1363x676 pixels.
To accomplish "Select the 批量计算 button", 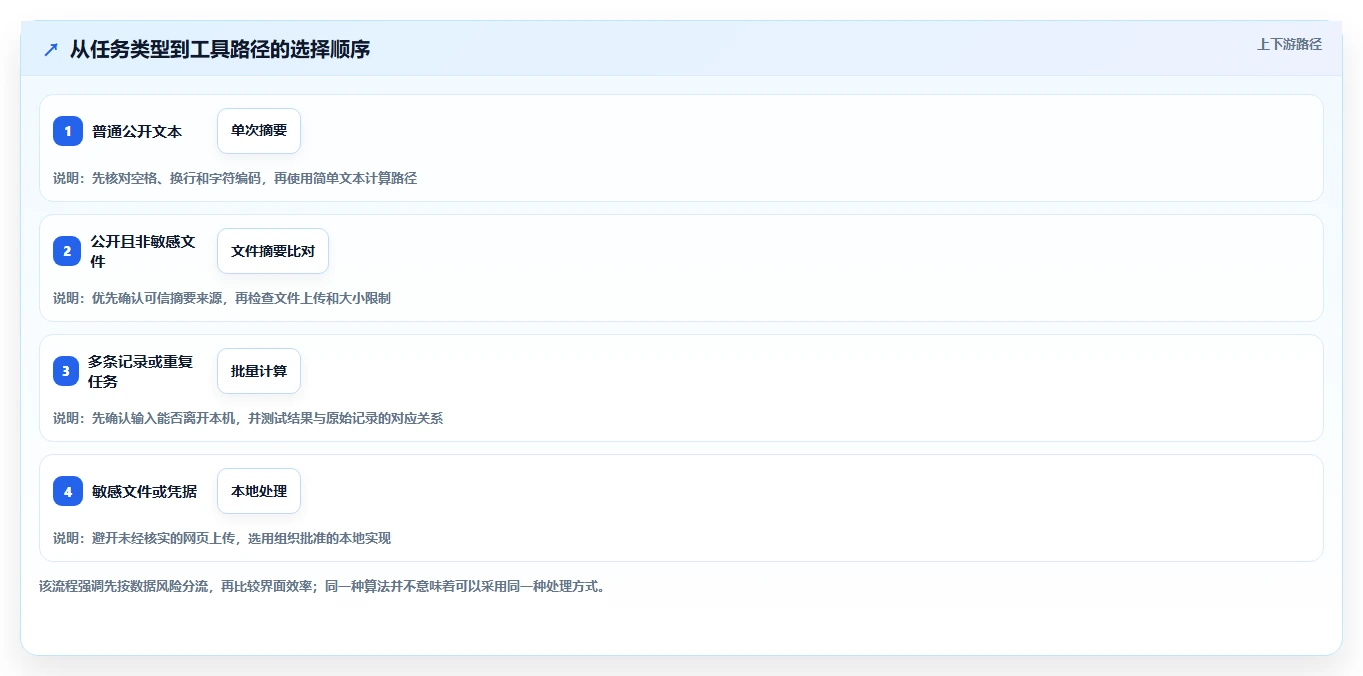I will click(259, 371).
